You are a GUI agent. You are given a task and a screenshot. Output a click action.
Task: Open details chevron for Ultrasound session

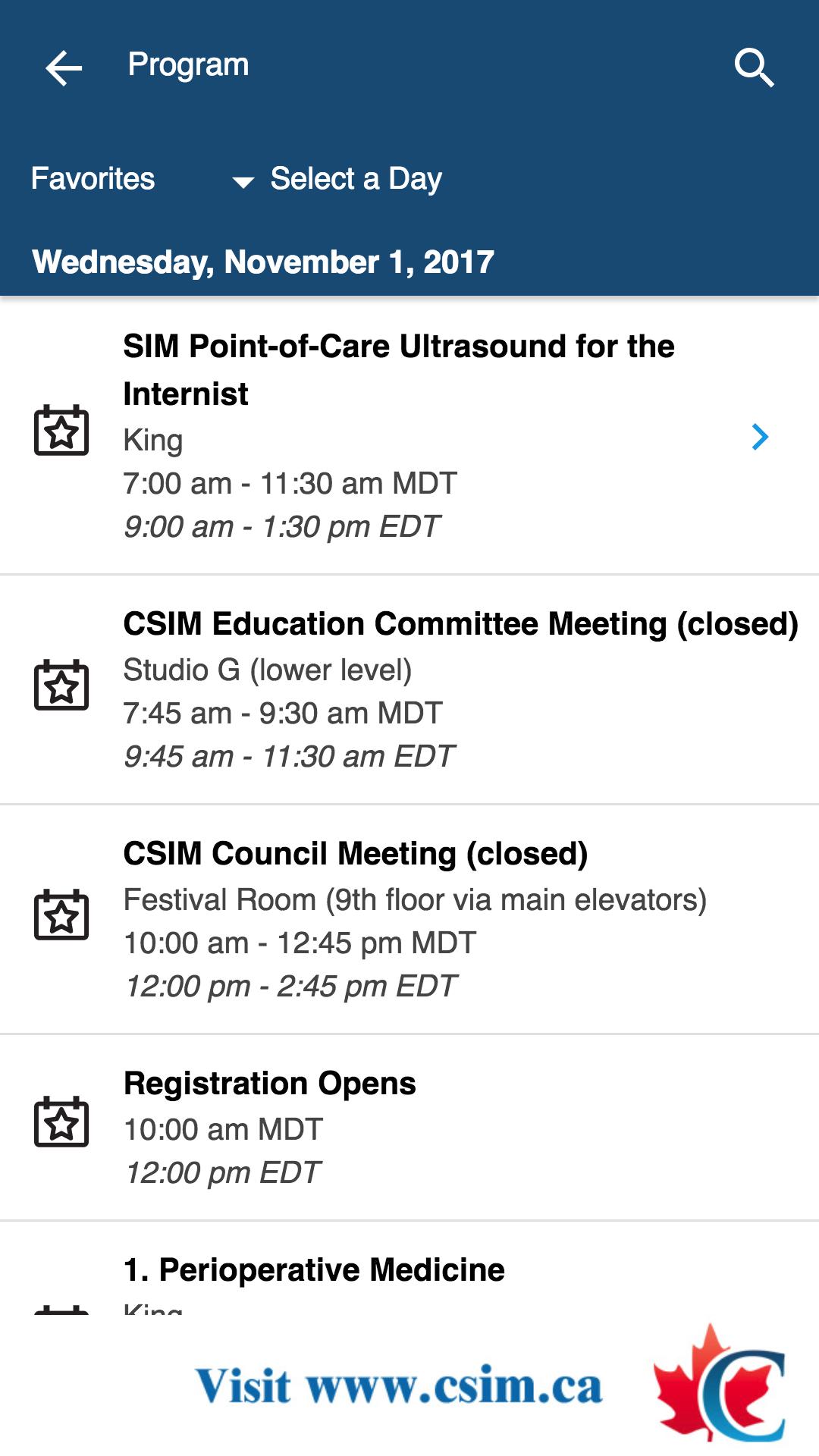coord(760,437)
